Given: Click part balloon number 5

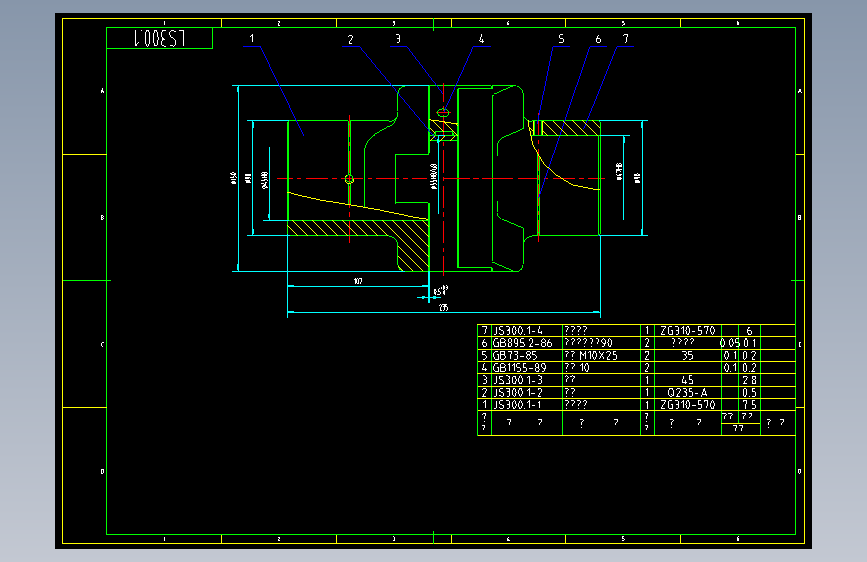Looking at the screenshot, I should point(561,39).
